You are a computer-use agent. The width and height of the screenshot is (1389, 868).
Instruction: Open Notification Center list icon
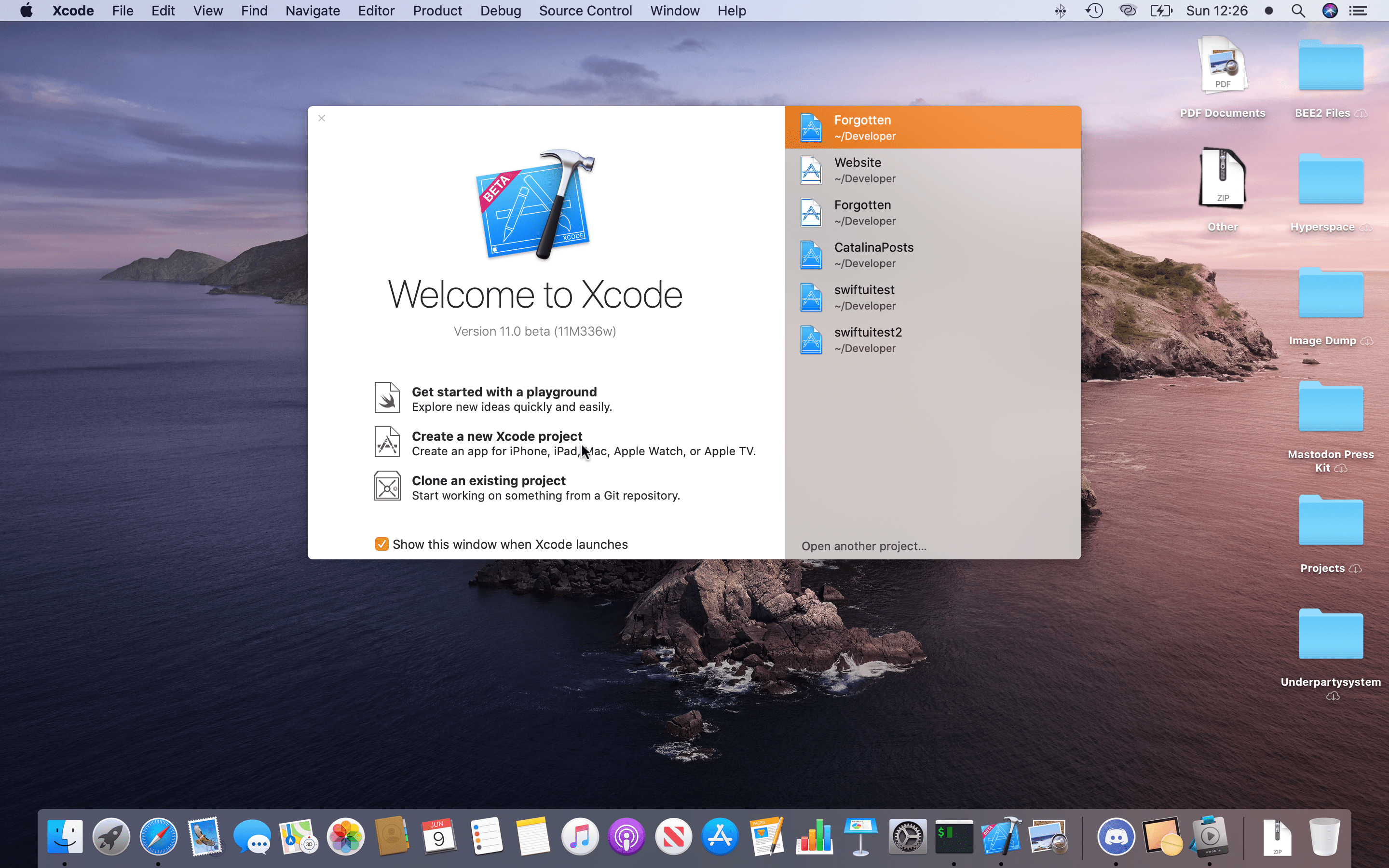[x=1358, y=11]
